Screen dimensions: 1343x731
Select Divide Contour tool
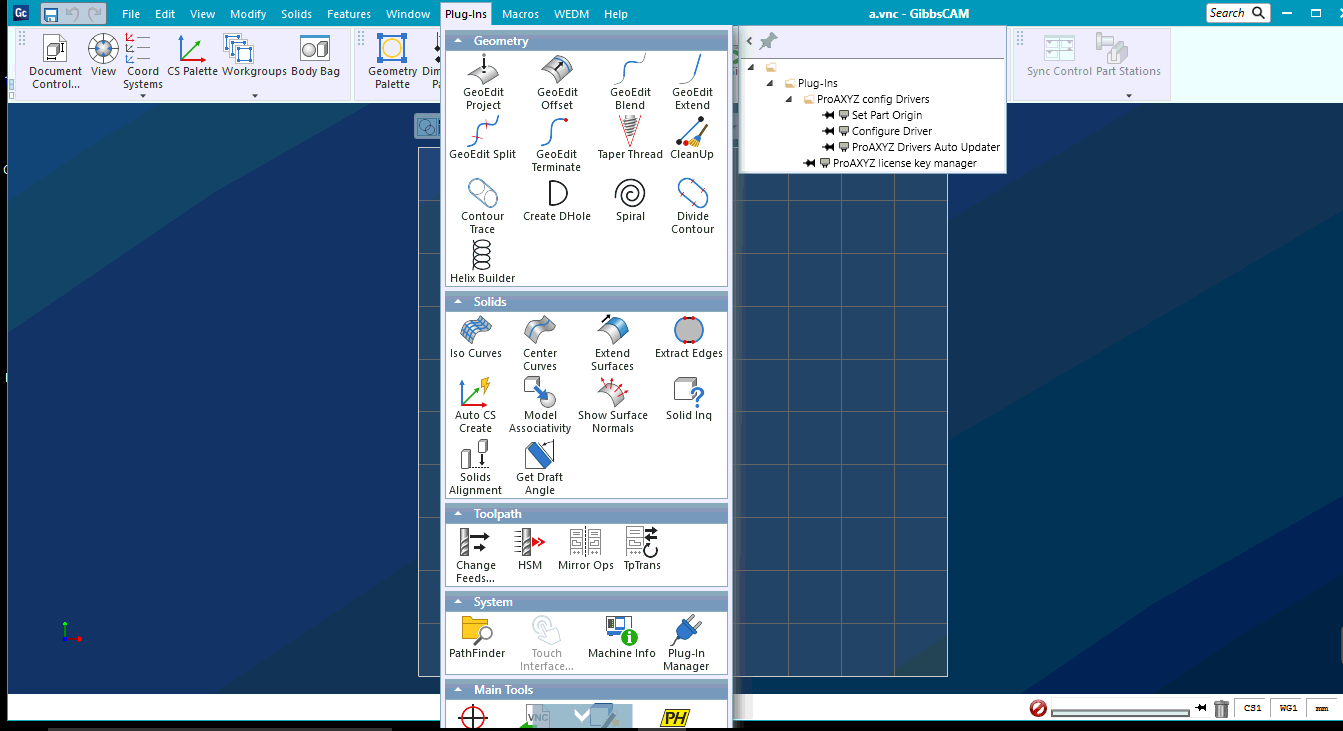point(692,206)
